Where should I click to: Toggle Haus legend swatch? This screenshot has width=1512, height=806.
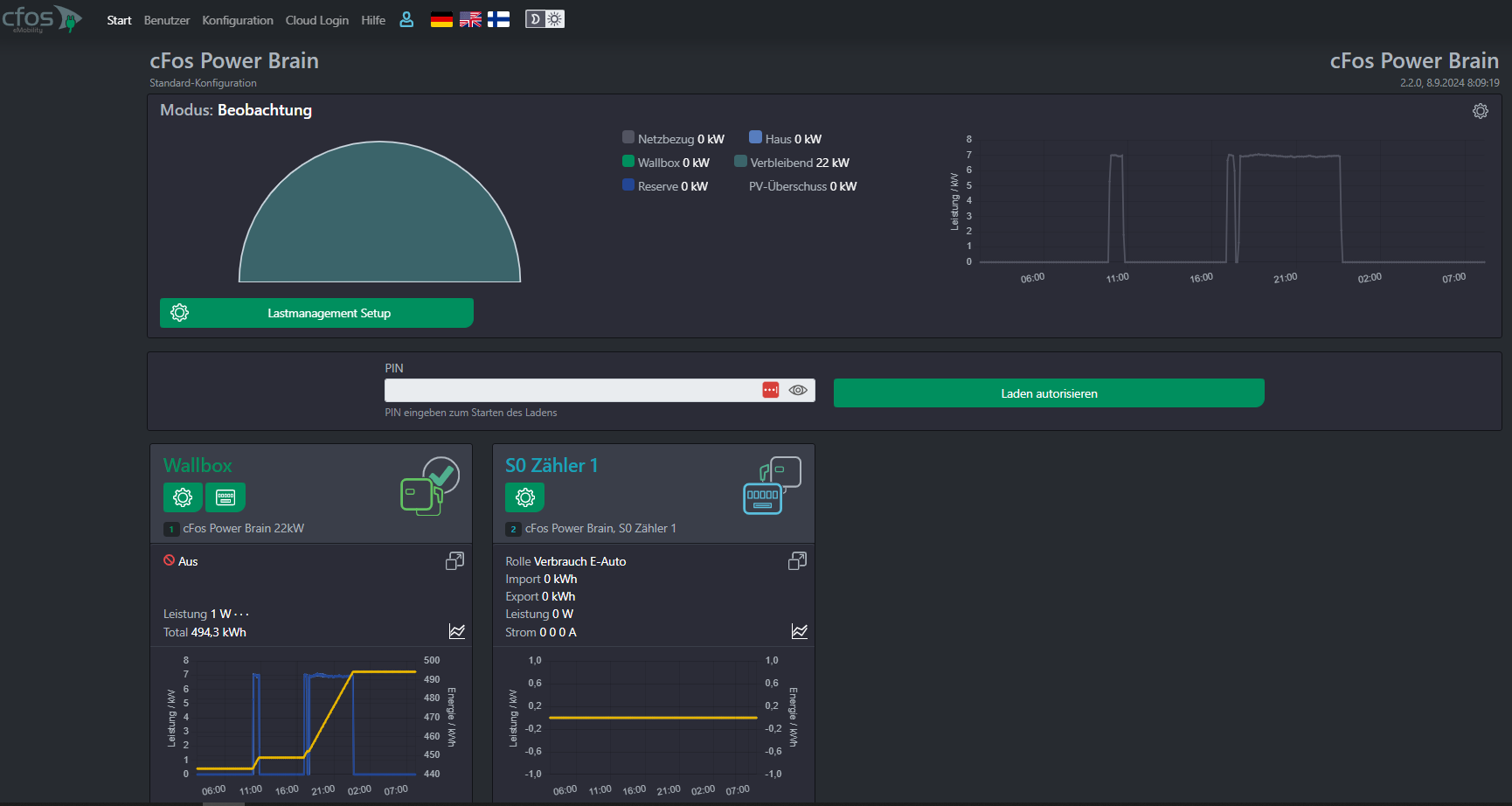tap(755, 137)
